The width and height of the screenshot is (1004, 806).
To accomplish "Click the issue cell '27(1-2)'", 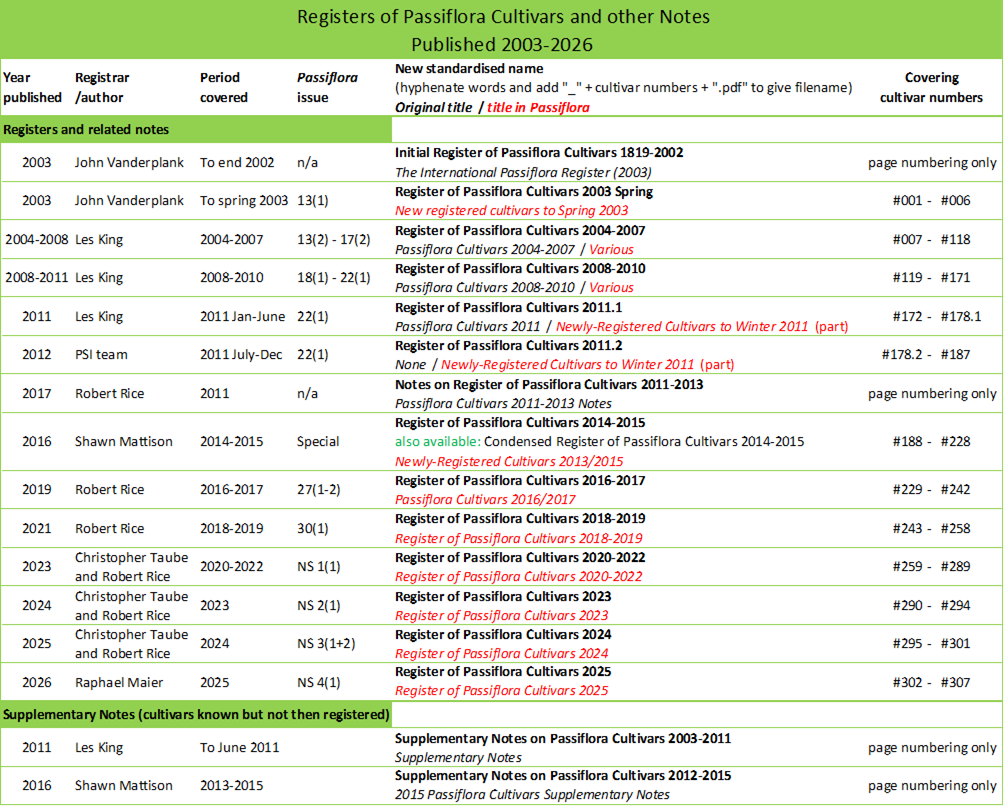I will point(318,489).
